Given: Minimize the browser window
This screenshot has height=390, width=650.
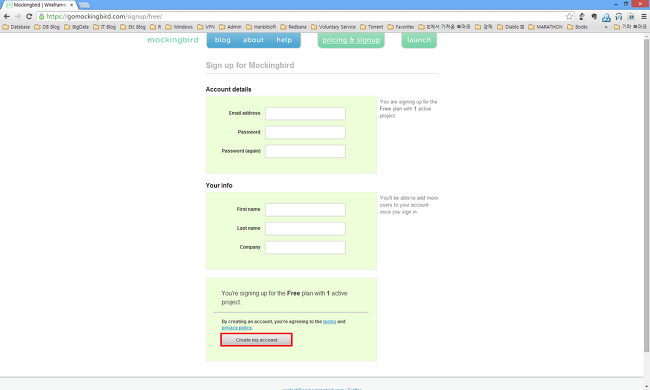Looking at the screenshot, I should 616,4.
